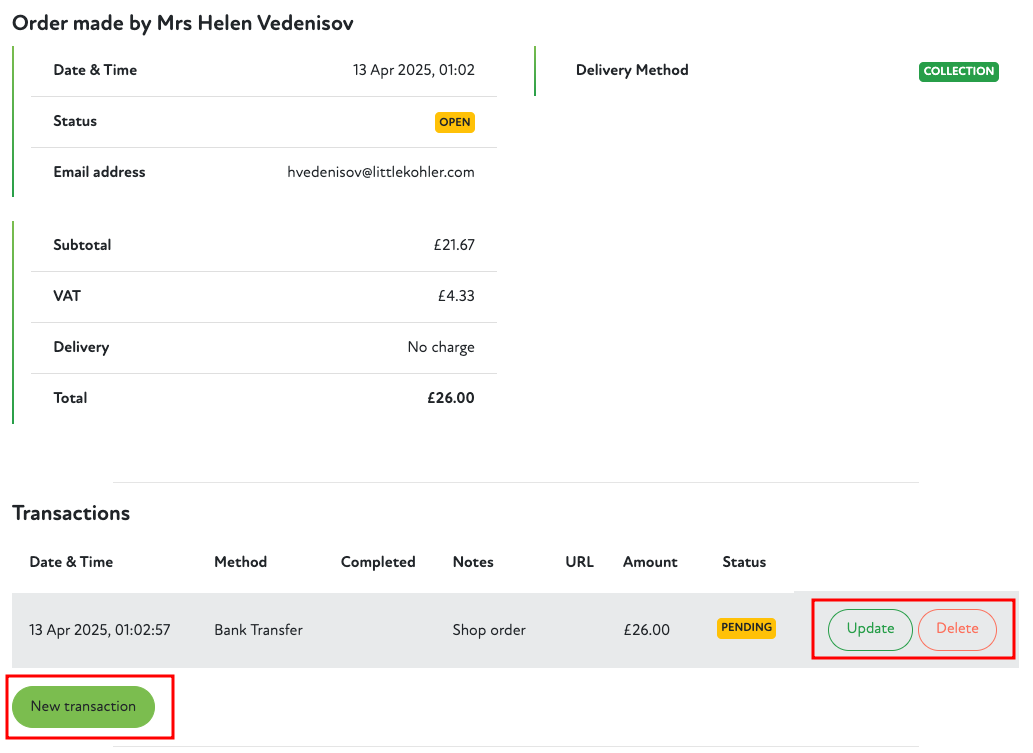
Task: Select the Notes column header
Action: 473,562
